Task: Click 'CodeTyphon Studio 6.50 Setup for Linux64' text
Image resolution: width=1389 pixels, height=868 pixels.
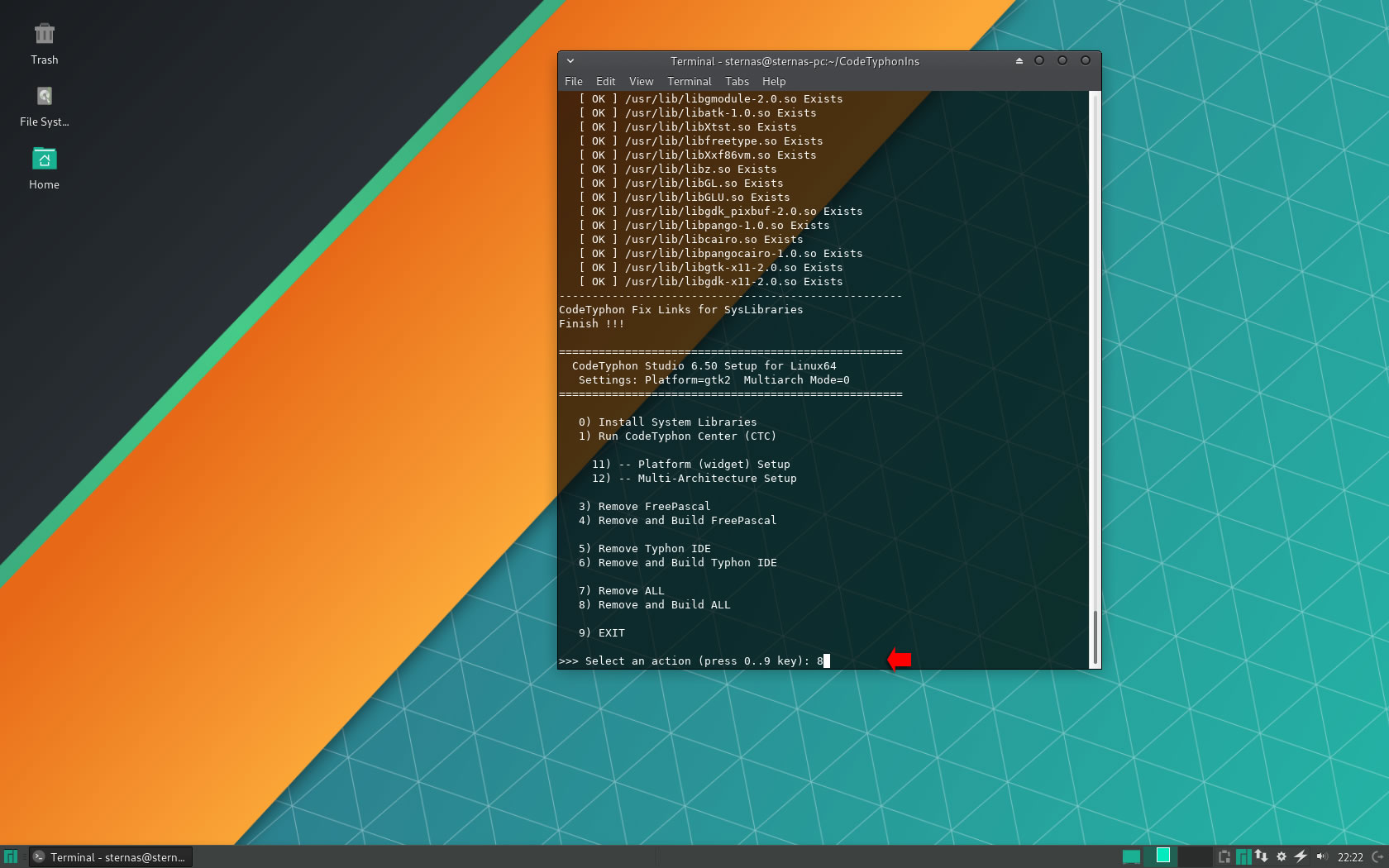Action: pyautogui.click(x=704, y=366)
